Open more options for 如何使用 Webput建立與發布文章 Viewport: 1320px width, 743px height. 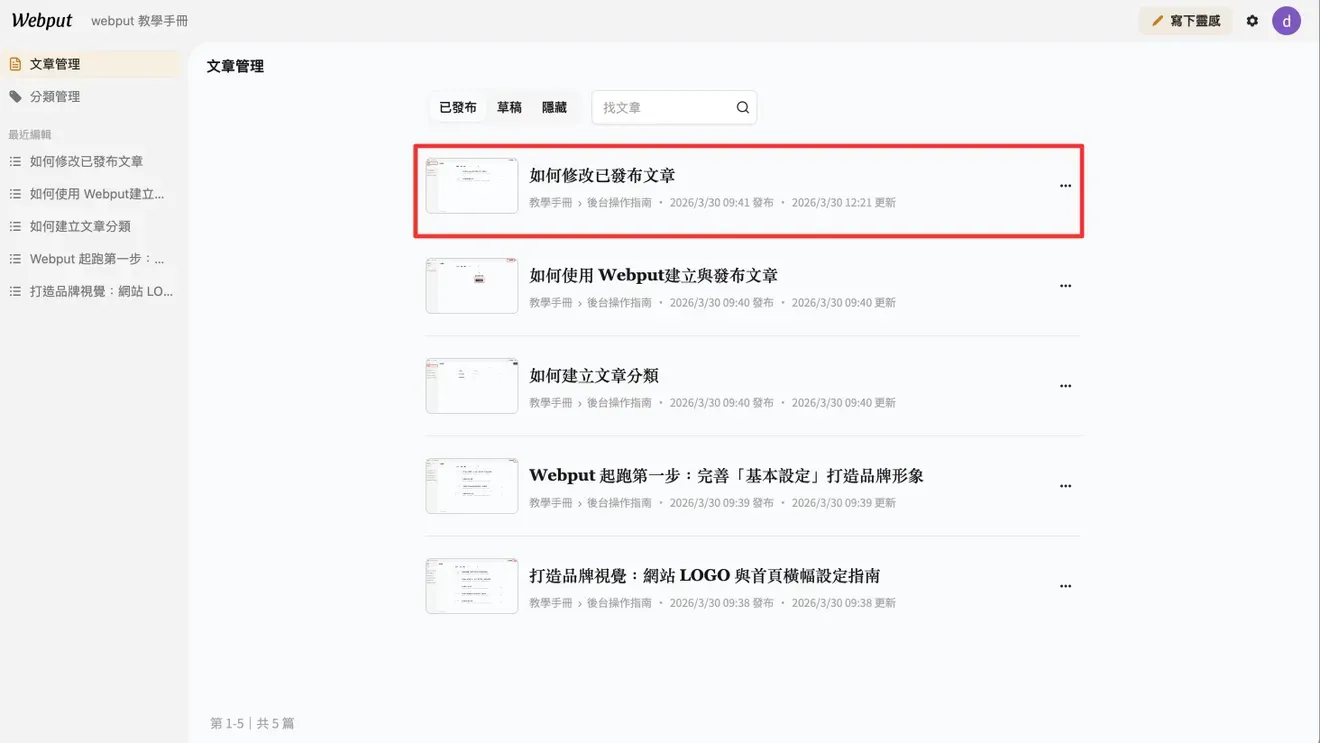point(1065,286)
